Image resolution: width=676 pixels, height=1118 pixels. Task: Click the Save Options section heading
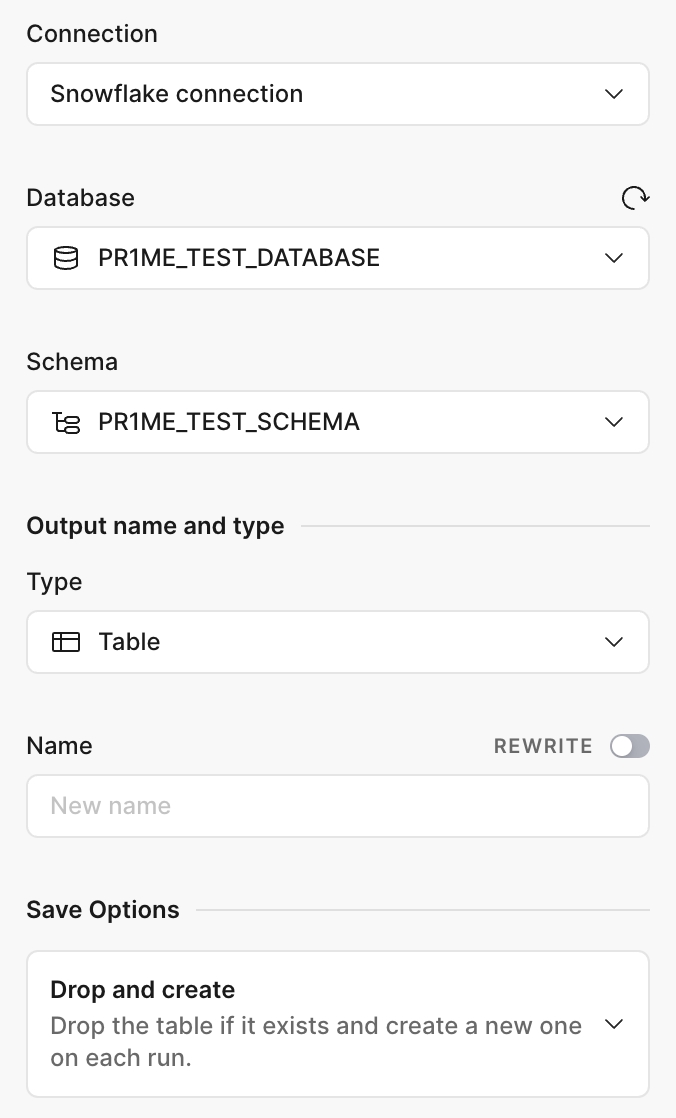[x=103, y=910]
